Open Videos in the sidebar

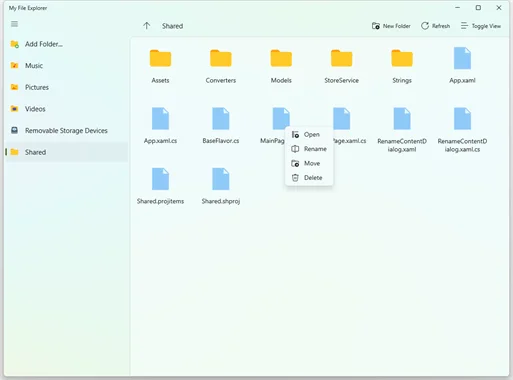(28, 109)
